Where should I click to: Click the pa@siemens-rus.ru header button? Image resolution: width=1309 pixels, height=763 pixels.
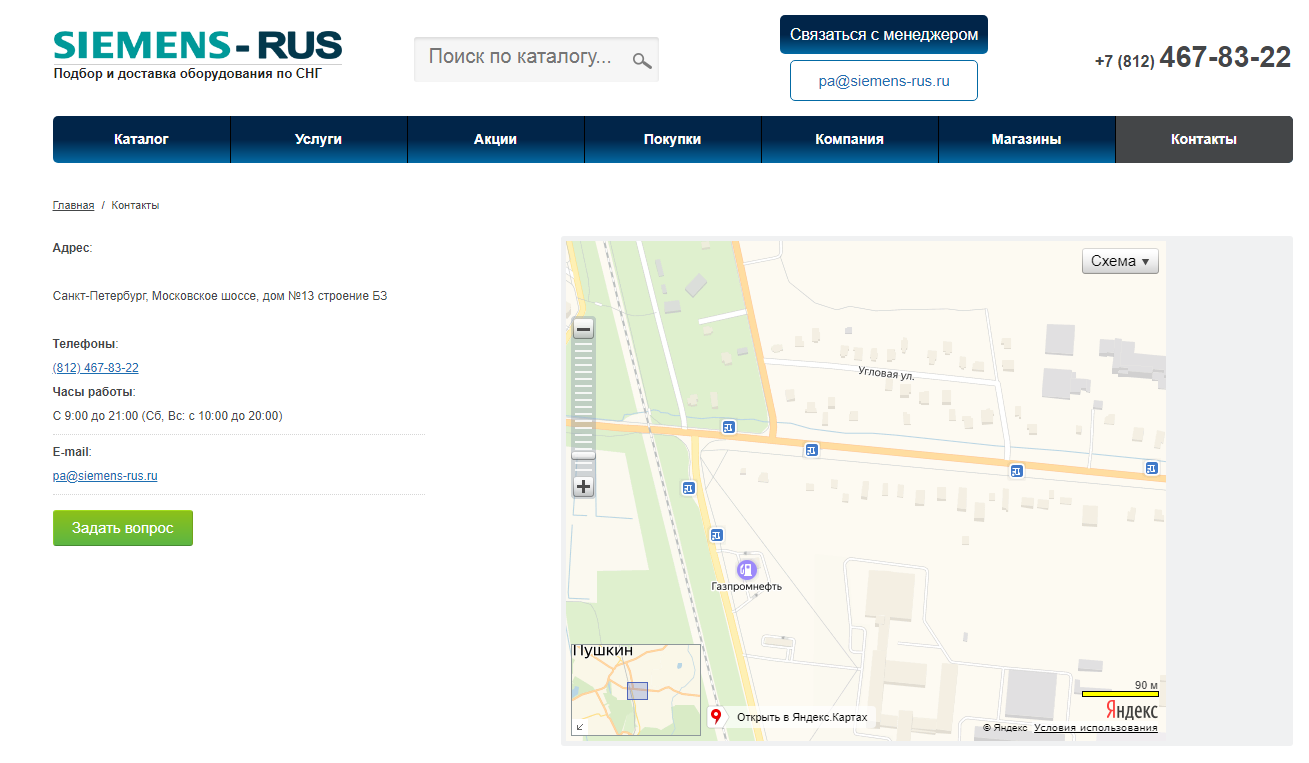pos(884,81)
